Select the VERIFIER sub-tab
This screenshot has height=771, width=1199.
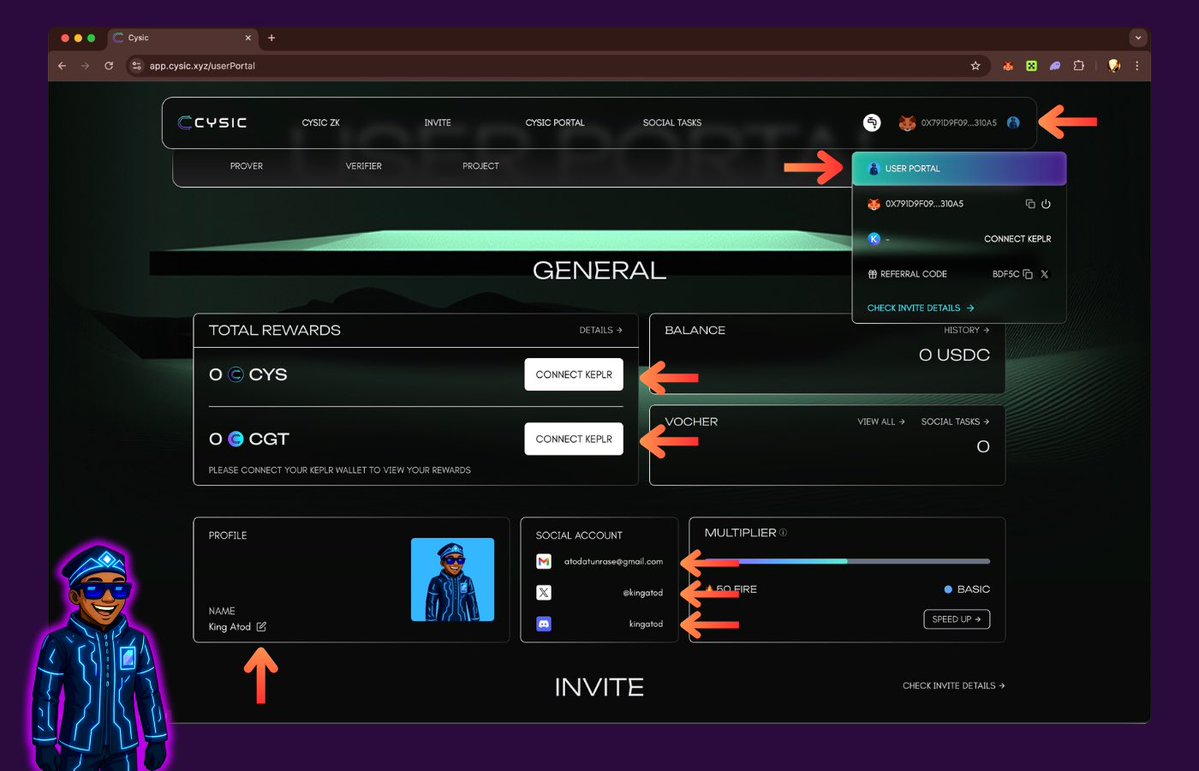[363, 166]
